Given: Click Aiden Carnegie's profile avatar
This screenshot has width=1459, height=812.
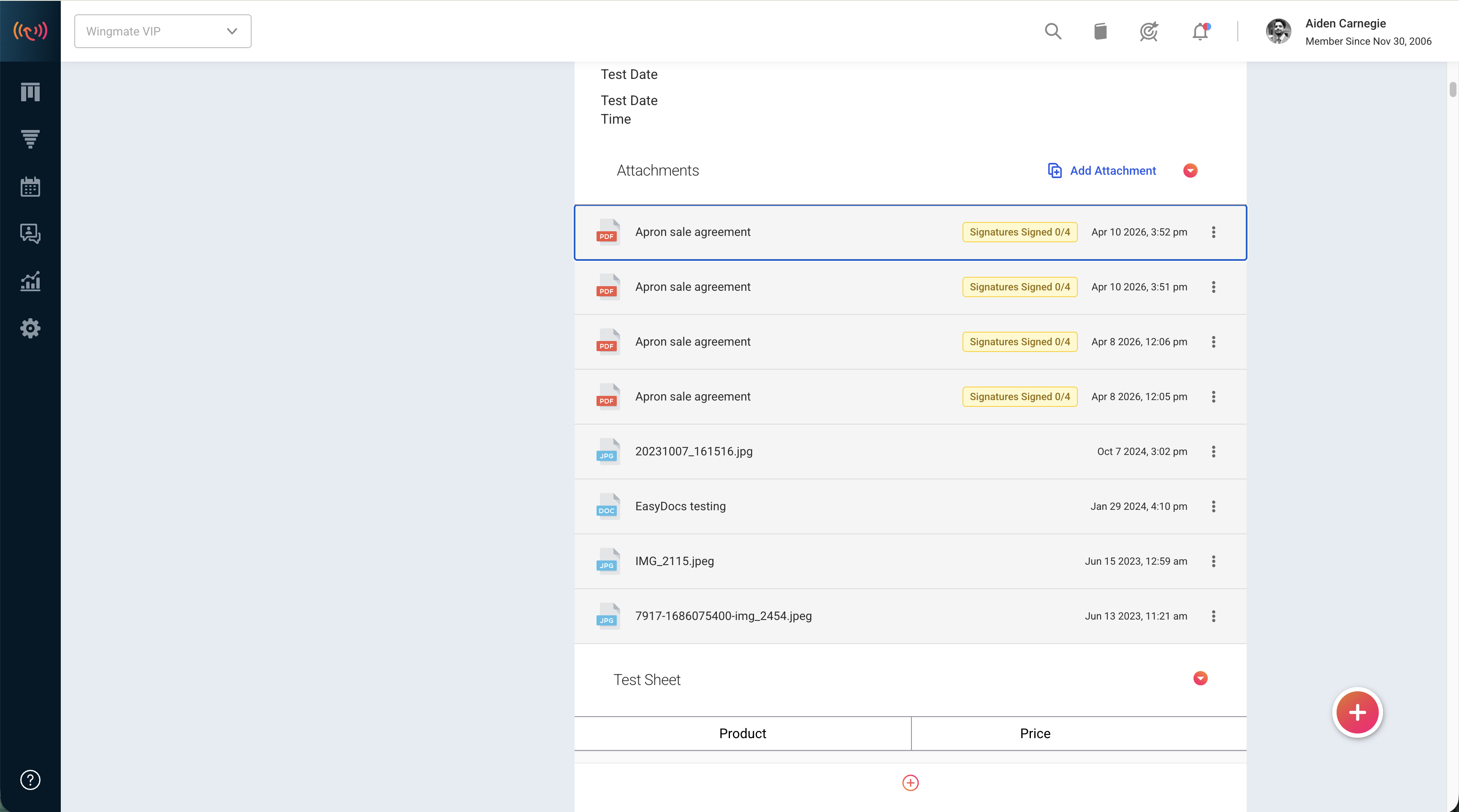Looking at the screenshot, I should tap(1278, 31).
